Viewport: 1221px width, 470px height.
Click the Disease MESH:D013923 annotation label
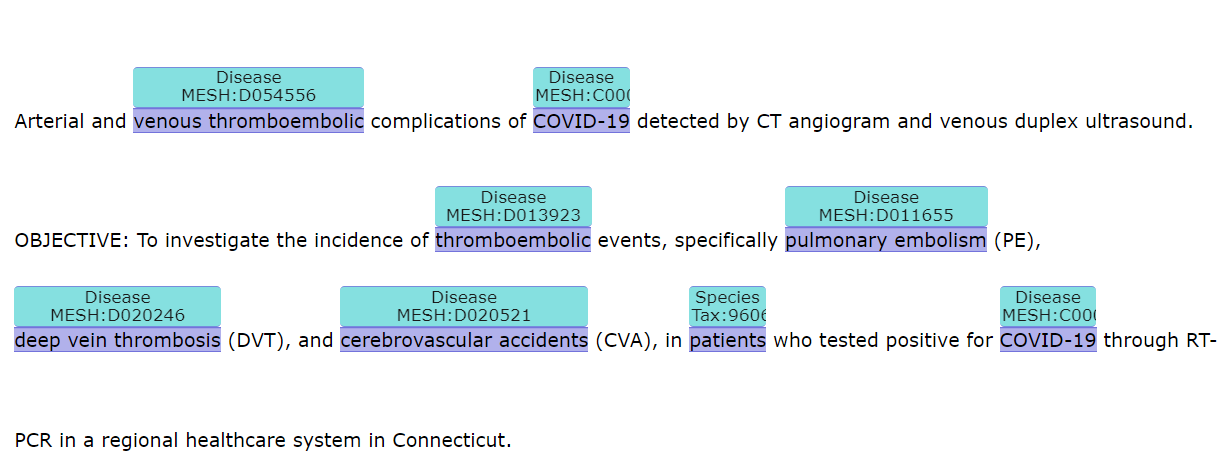coord(513,206)
